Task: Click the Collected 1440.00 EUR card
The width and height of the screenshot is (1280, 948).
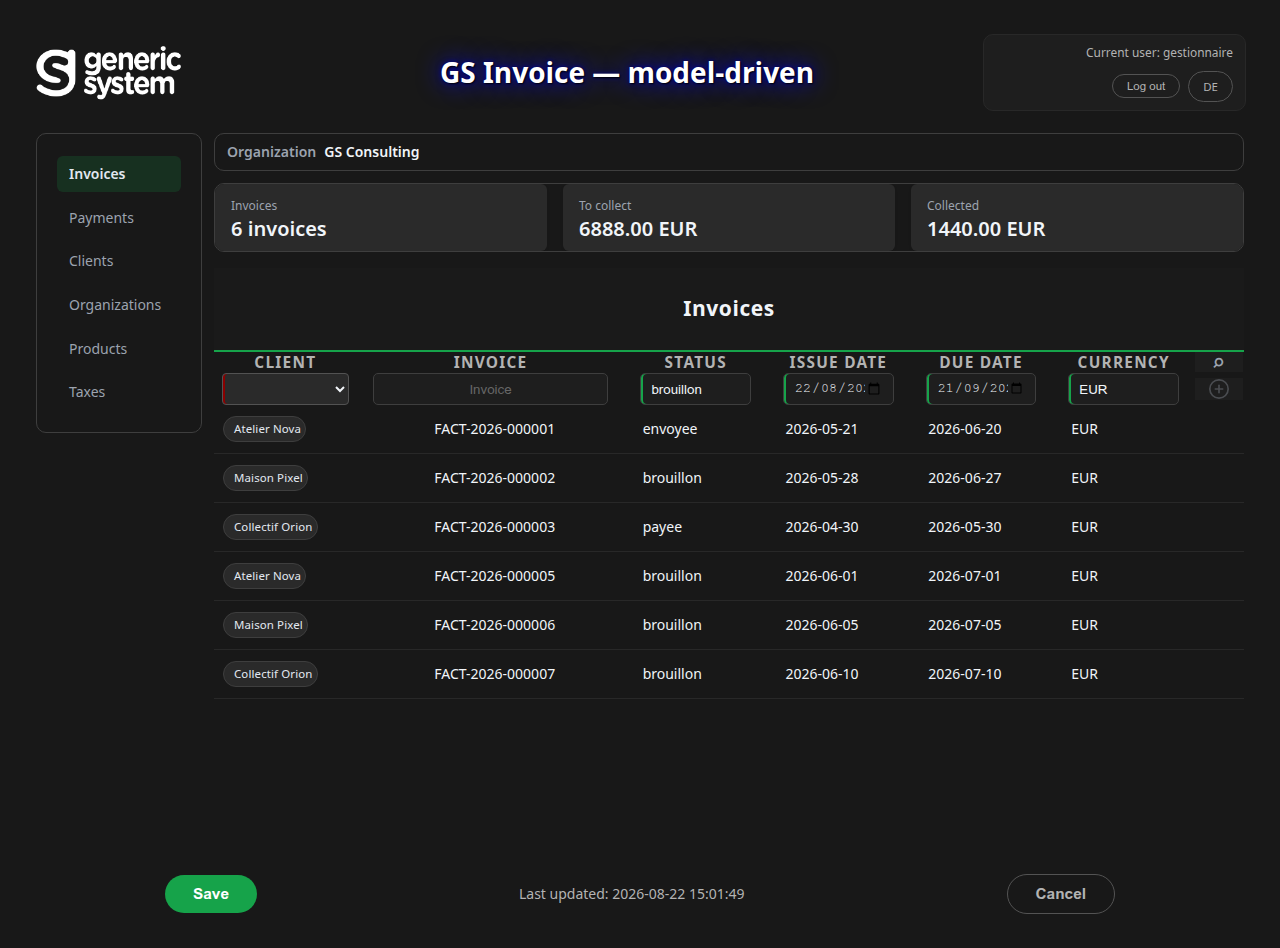Action: [x=1077, y=217]
